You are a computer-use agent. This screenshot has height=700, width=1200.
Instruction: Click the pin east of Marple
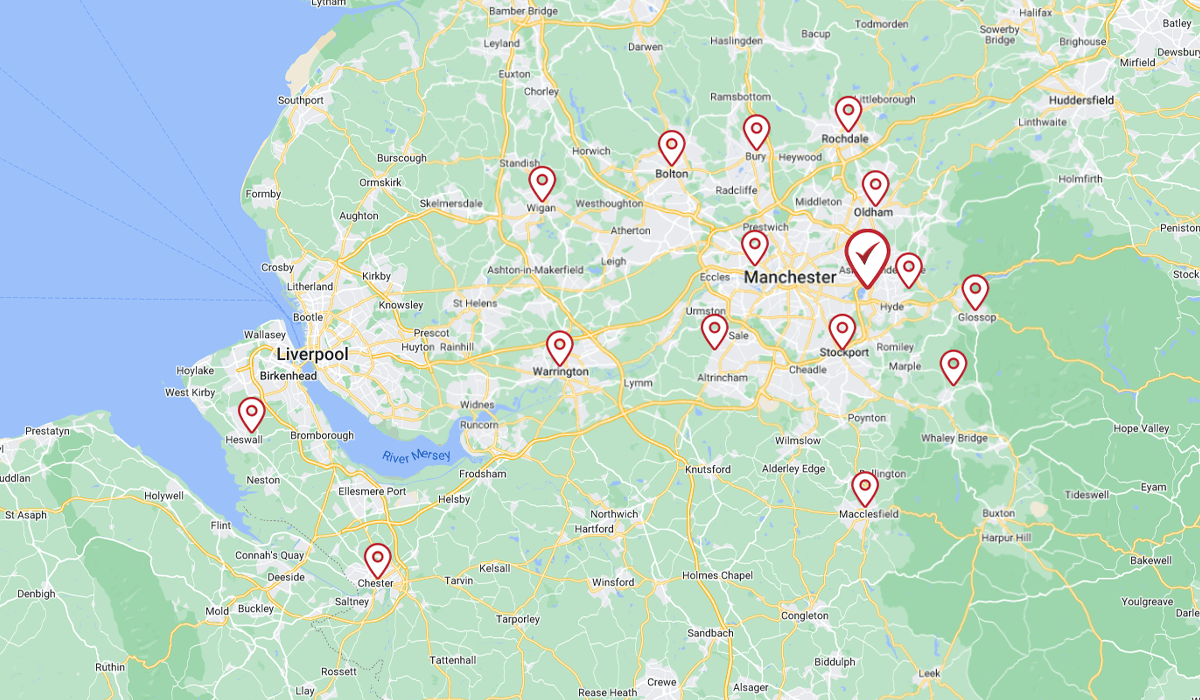953,368
